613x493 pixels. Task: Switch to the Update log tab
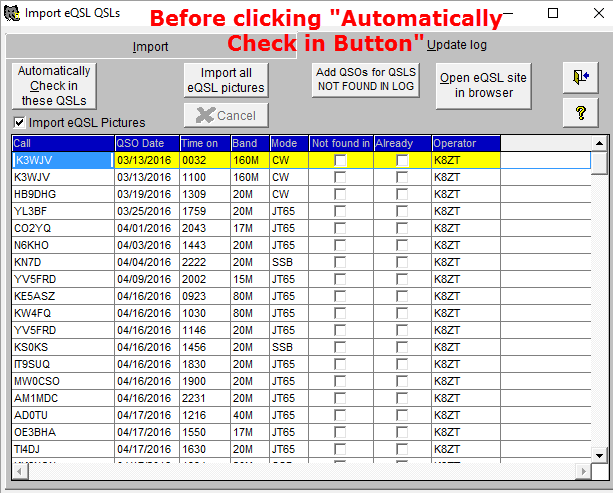coord(456,45)
